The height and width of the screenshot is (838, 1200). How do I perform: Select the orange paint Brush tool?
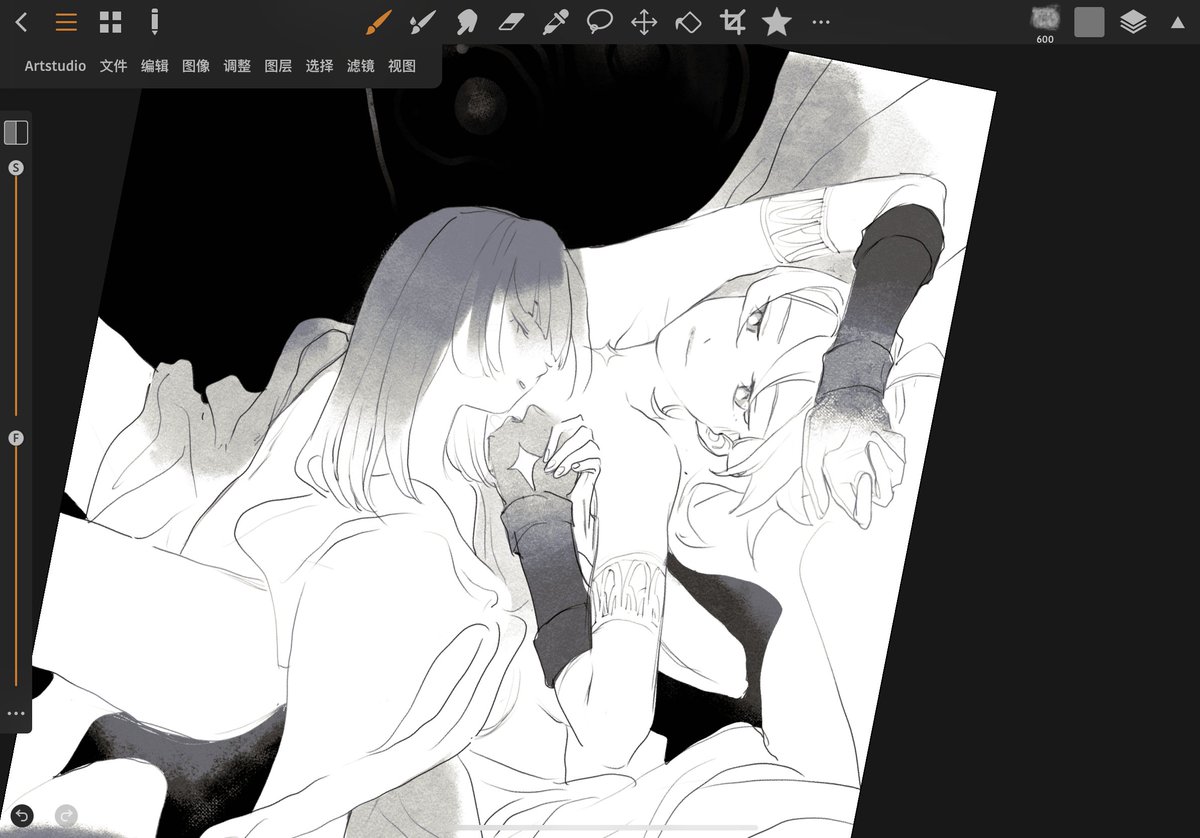click(x=377, y=22)
